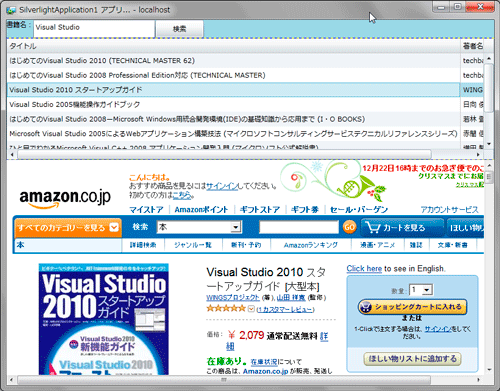Follow the Click here English link

(364, 269)
